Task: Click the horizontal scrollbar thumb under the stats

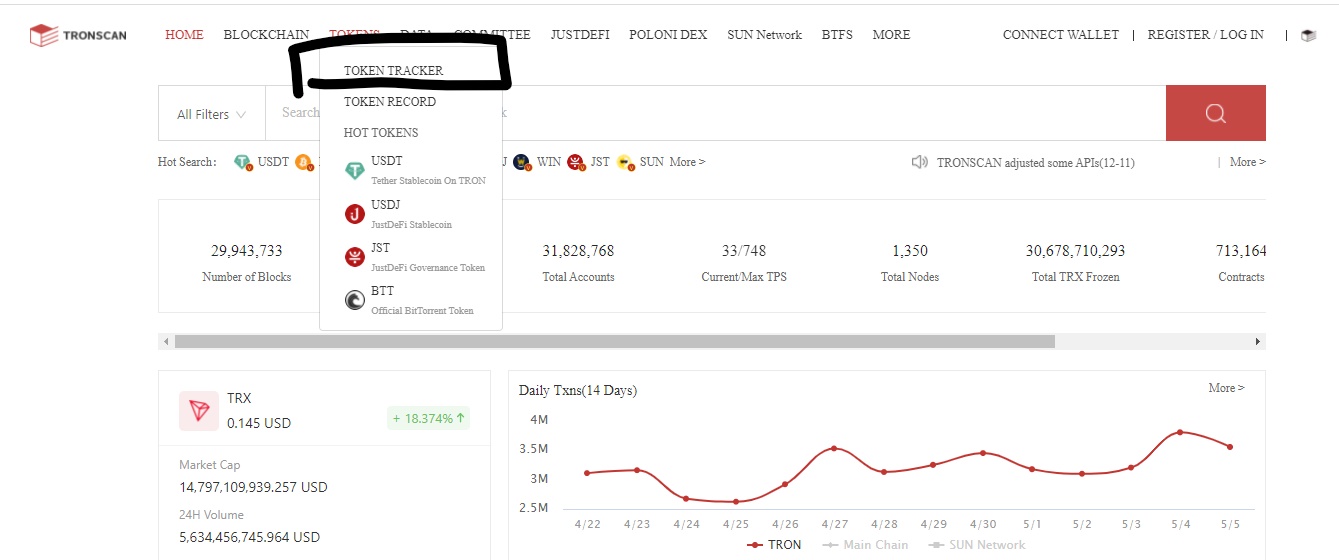Action: tap(615, 341)
